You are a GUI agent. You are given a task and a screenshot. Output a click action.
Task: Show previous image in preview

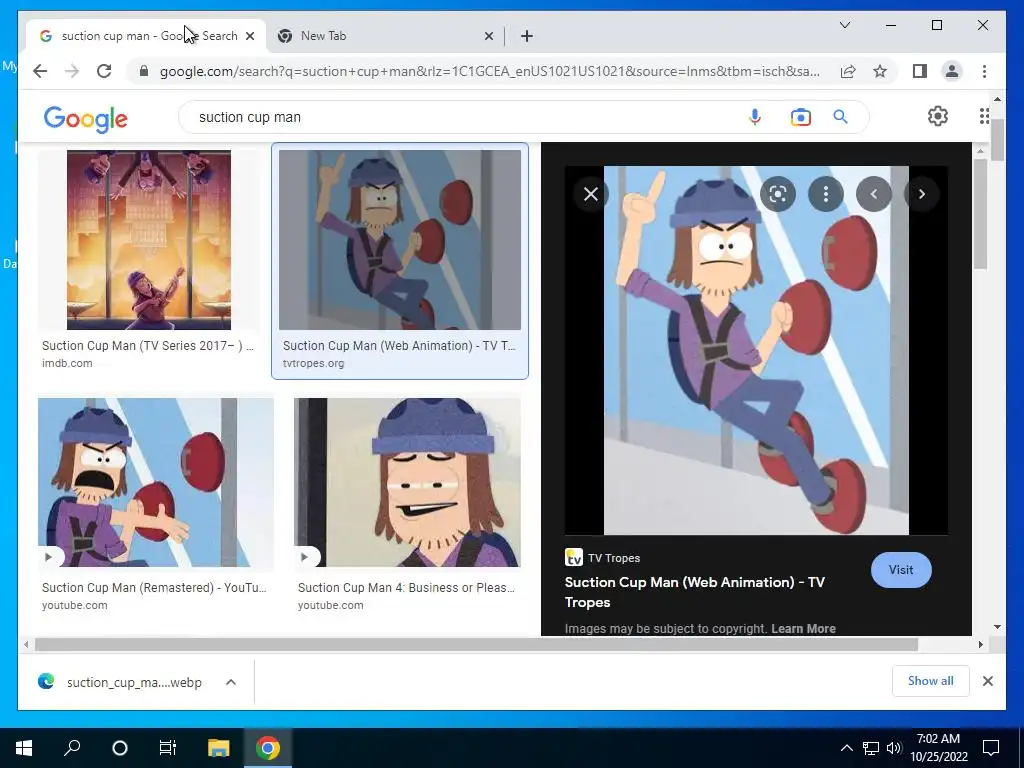coord(874,194)
